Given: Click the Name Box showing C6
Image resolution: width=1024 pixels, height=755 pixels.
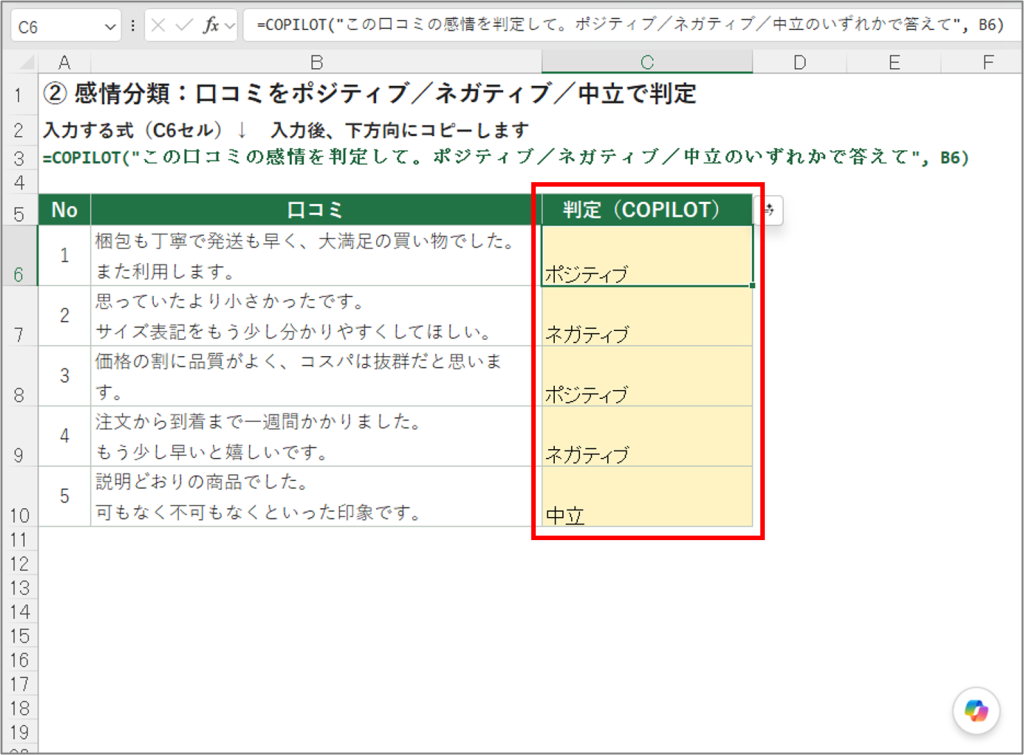Looking at the screenshot, I should tap(57, 27).
